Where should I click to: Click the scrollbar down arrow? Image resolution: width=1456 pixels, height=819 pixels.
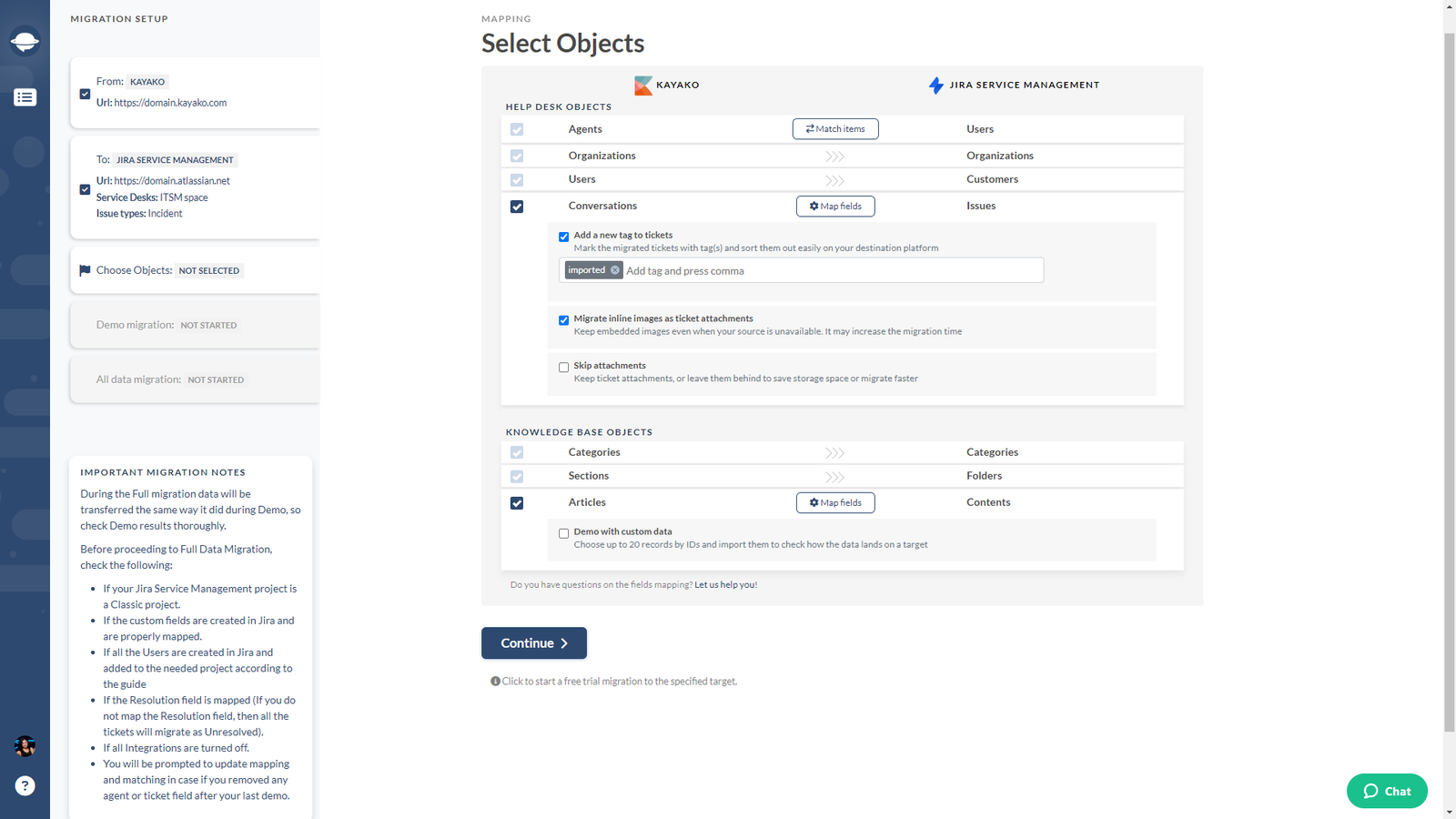pyautogui.click(x=1450, y=812)
